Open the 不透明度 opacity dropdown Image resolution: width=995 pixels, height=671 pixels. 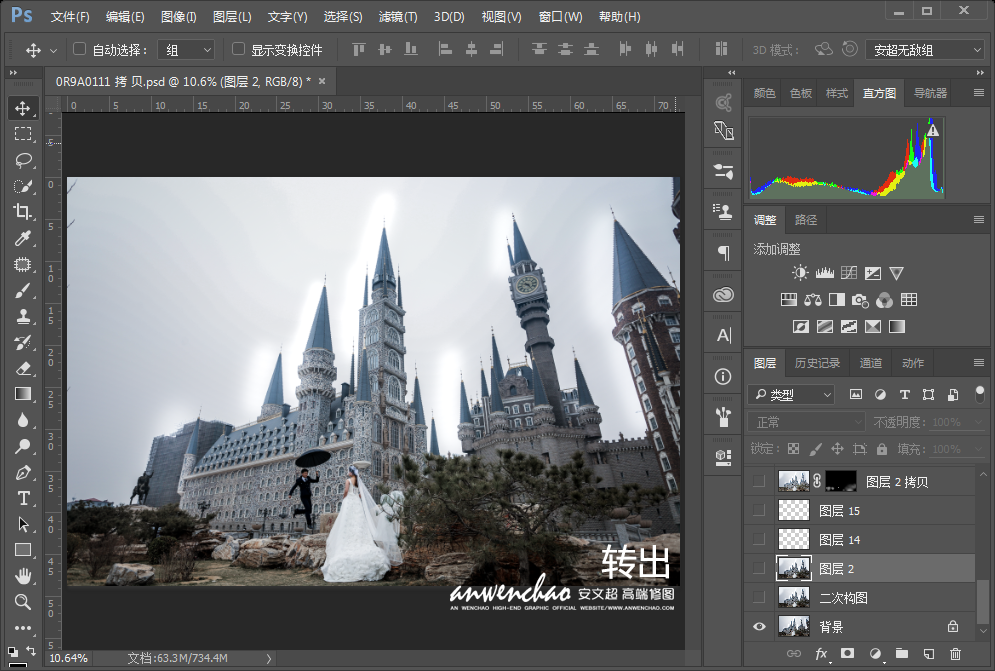(977, 422)
